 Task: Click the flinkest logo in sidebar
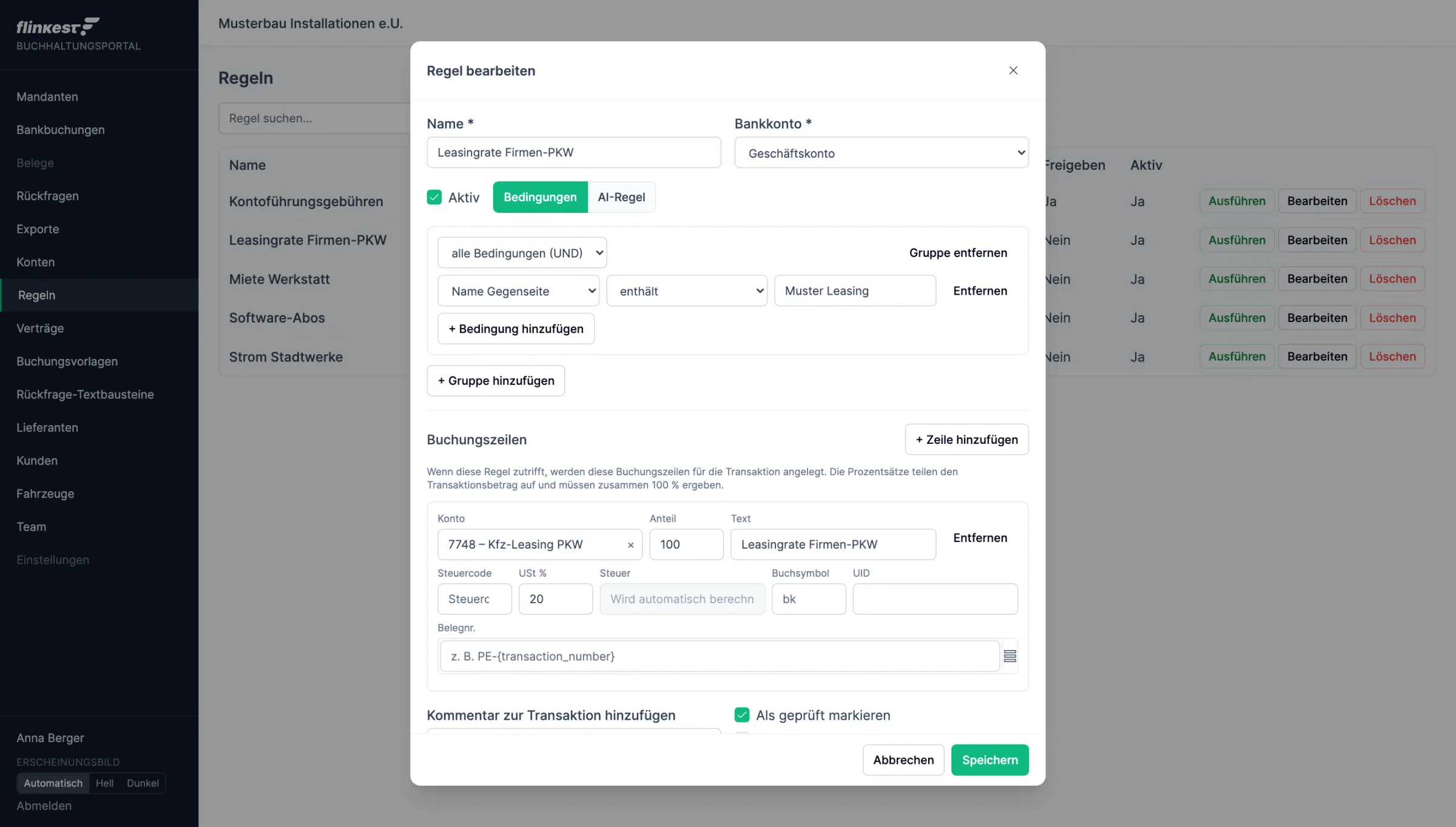coord(58,27)
